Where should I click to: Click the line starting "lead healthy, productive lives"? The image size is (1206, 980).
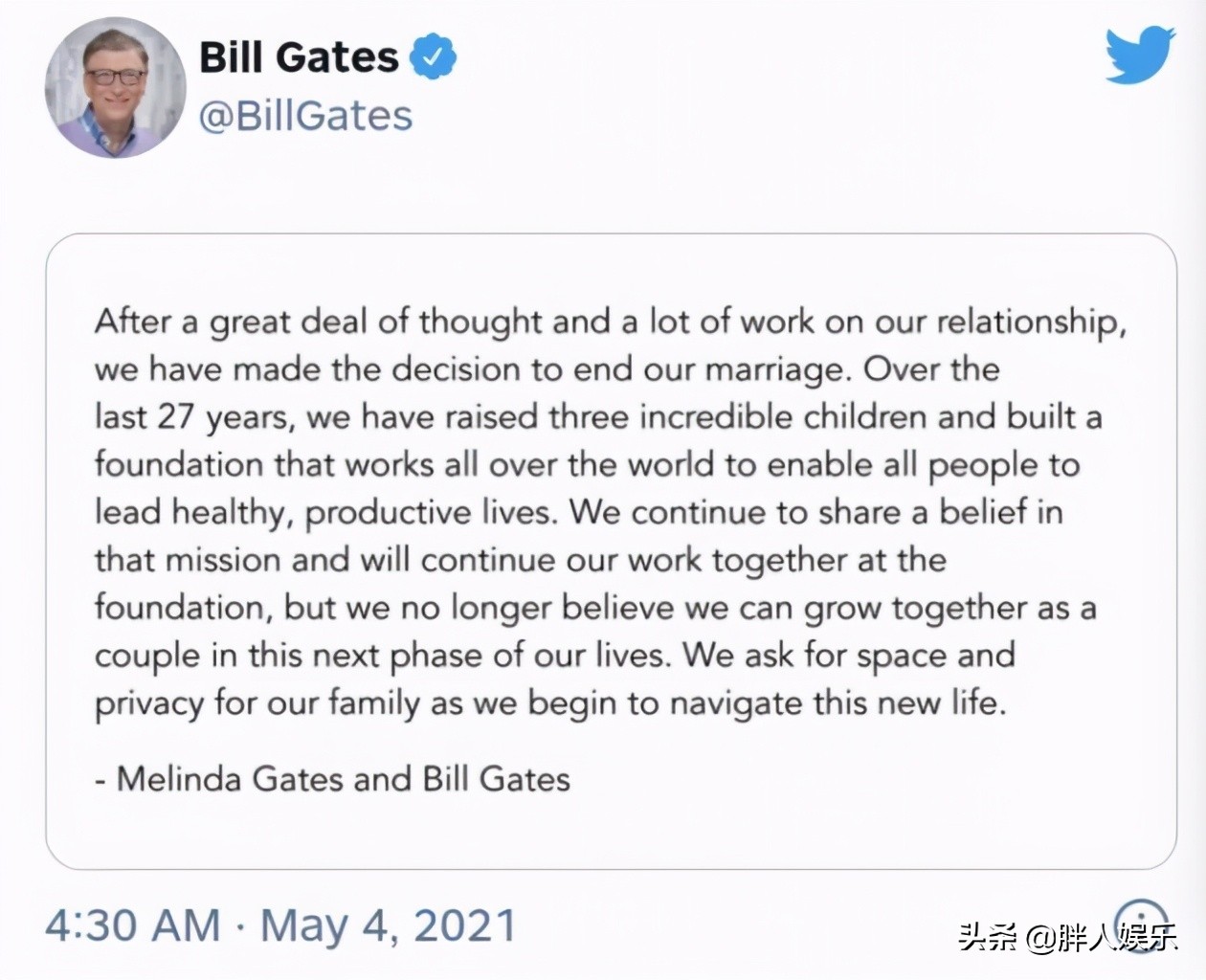[x=578, y=512]
